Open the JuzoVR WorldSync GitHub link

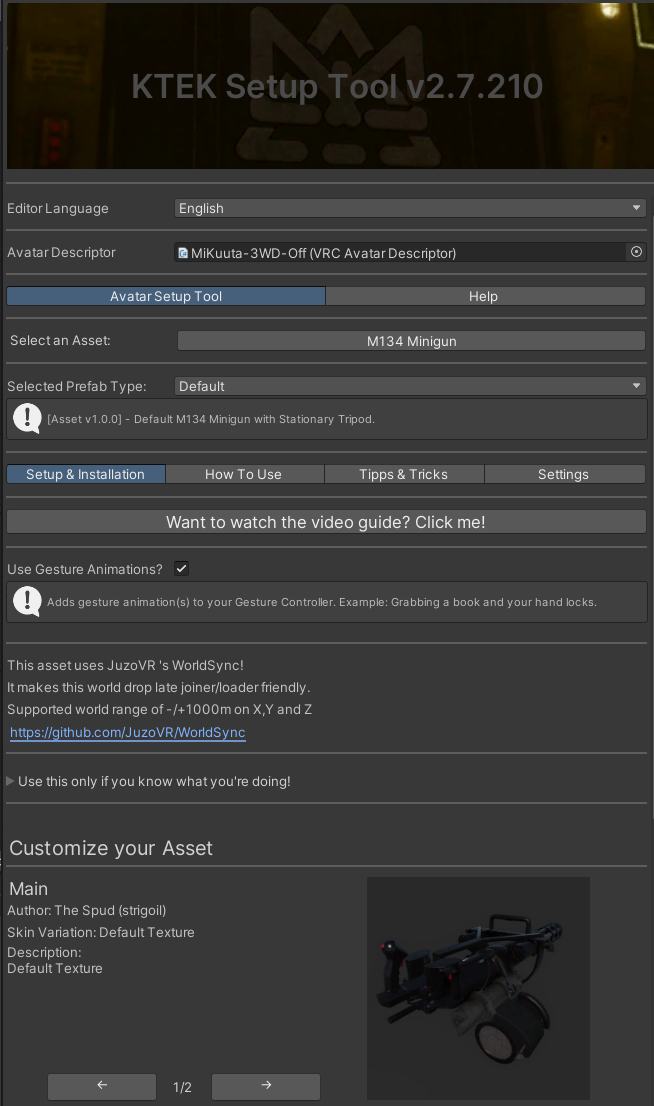coord(128,733)
